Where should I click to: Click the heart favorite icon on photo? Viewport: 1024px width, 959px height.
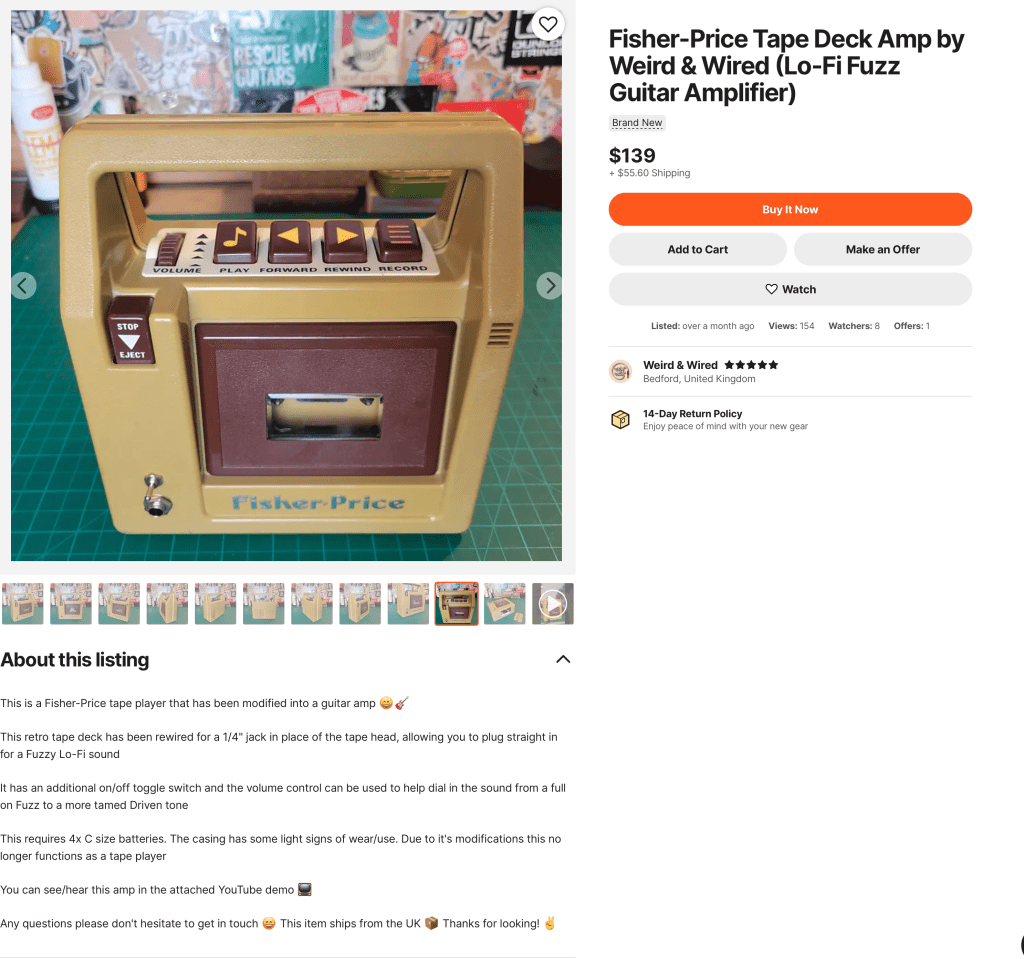(x=548, y=24)
